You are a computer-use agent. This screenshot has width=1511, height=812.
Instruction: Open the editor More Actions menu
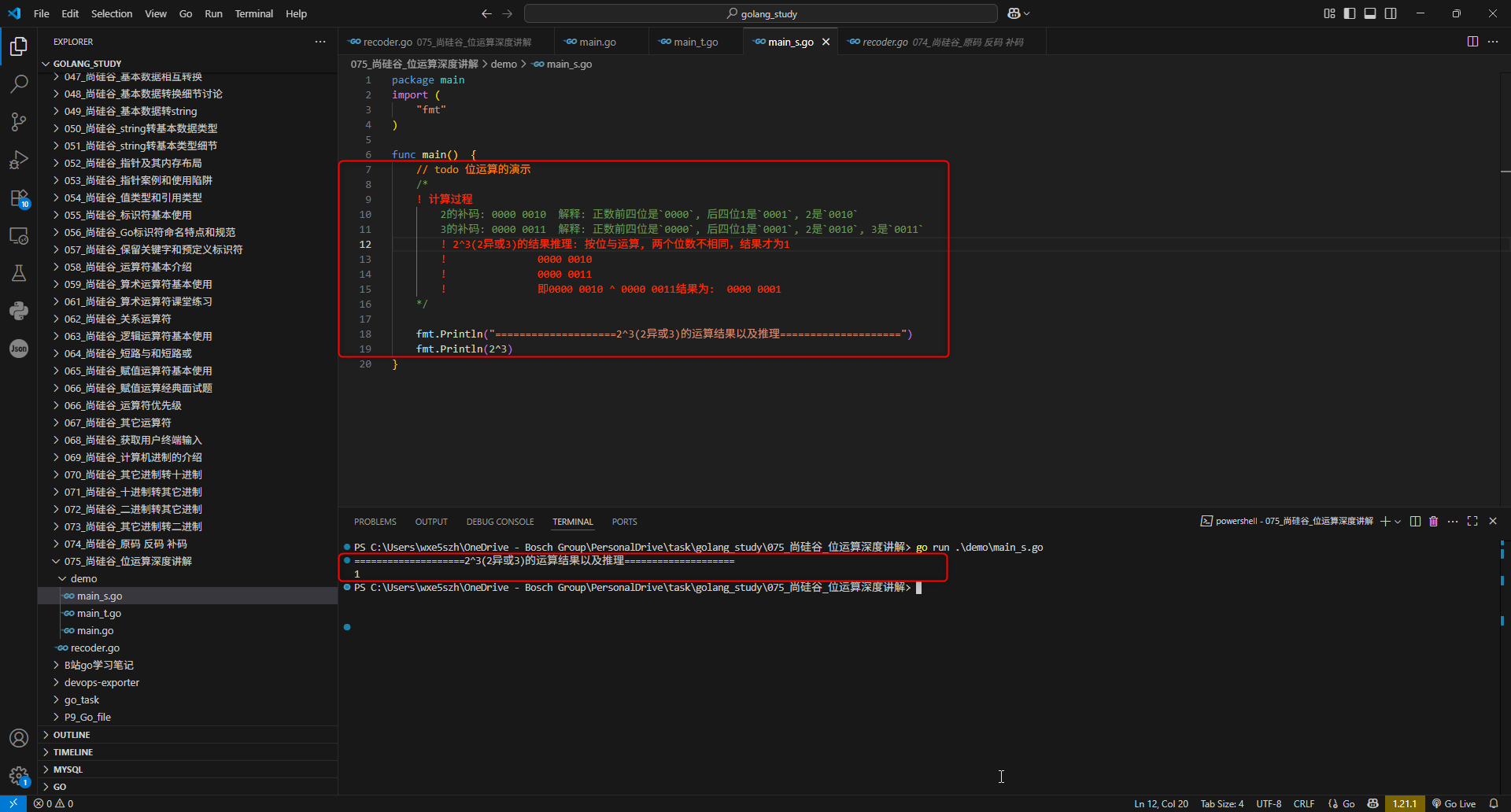(1493, 42)
